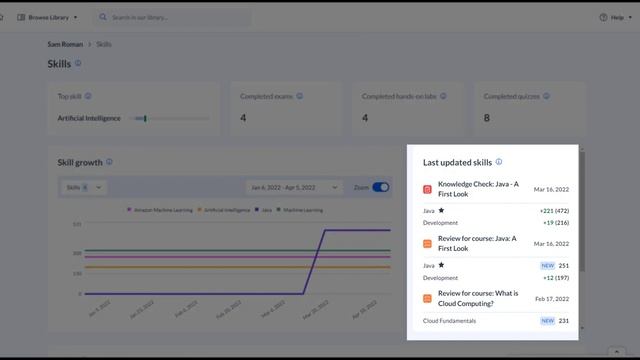The image size is (640, 360).
Task: Click red Knowledge Check quiz icon
Action: (427, 189)
